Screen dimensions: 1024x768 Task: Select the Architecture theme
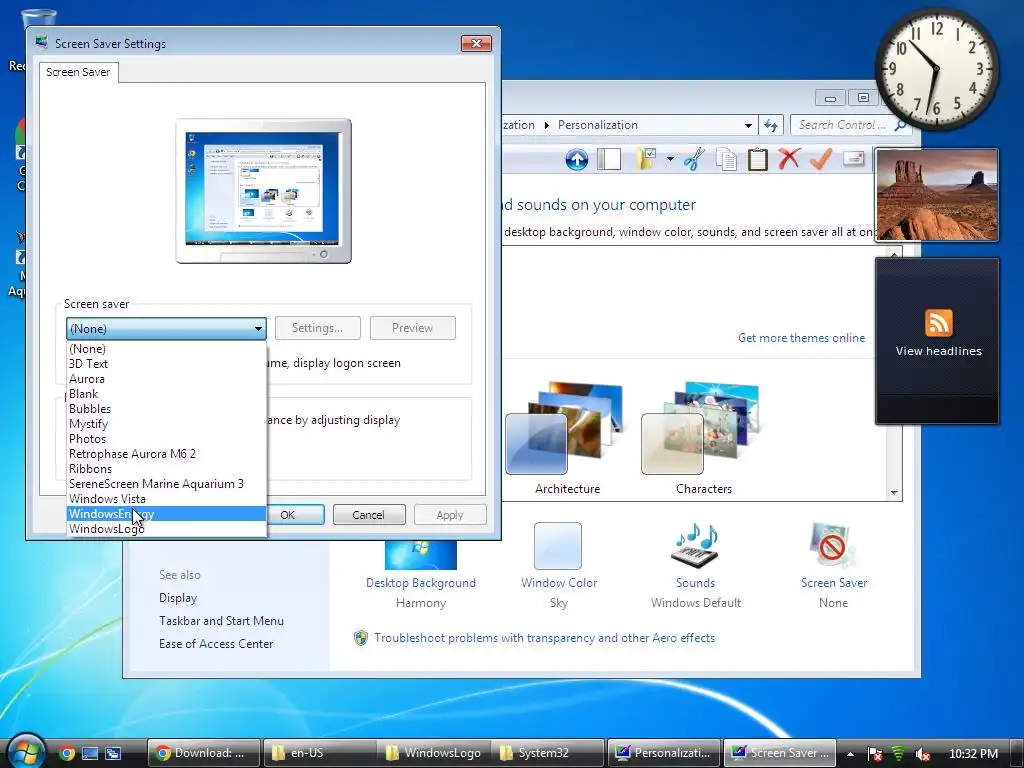point(566,439)
